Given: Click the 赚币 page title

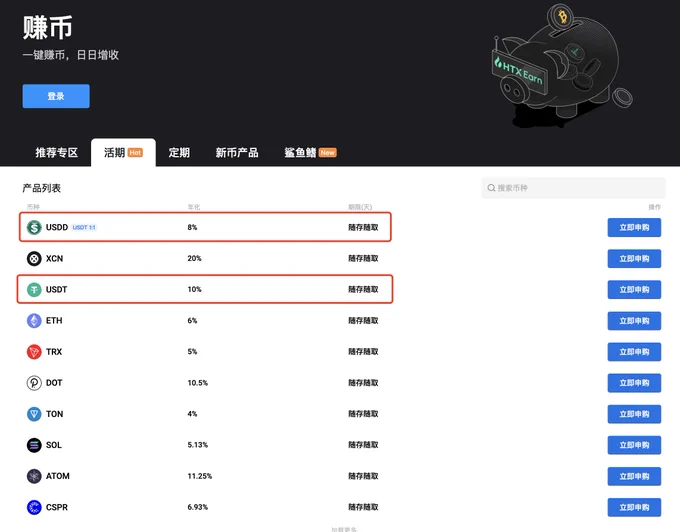Looking at the screenshot, I should coord(48,27).
